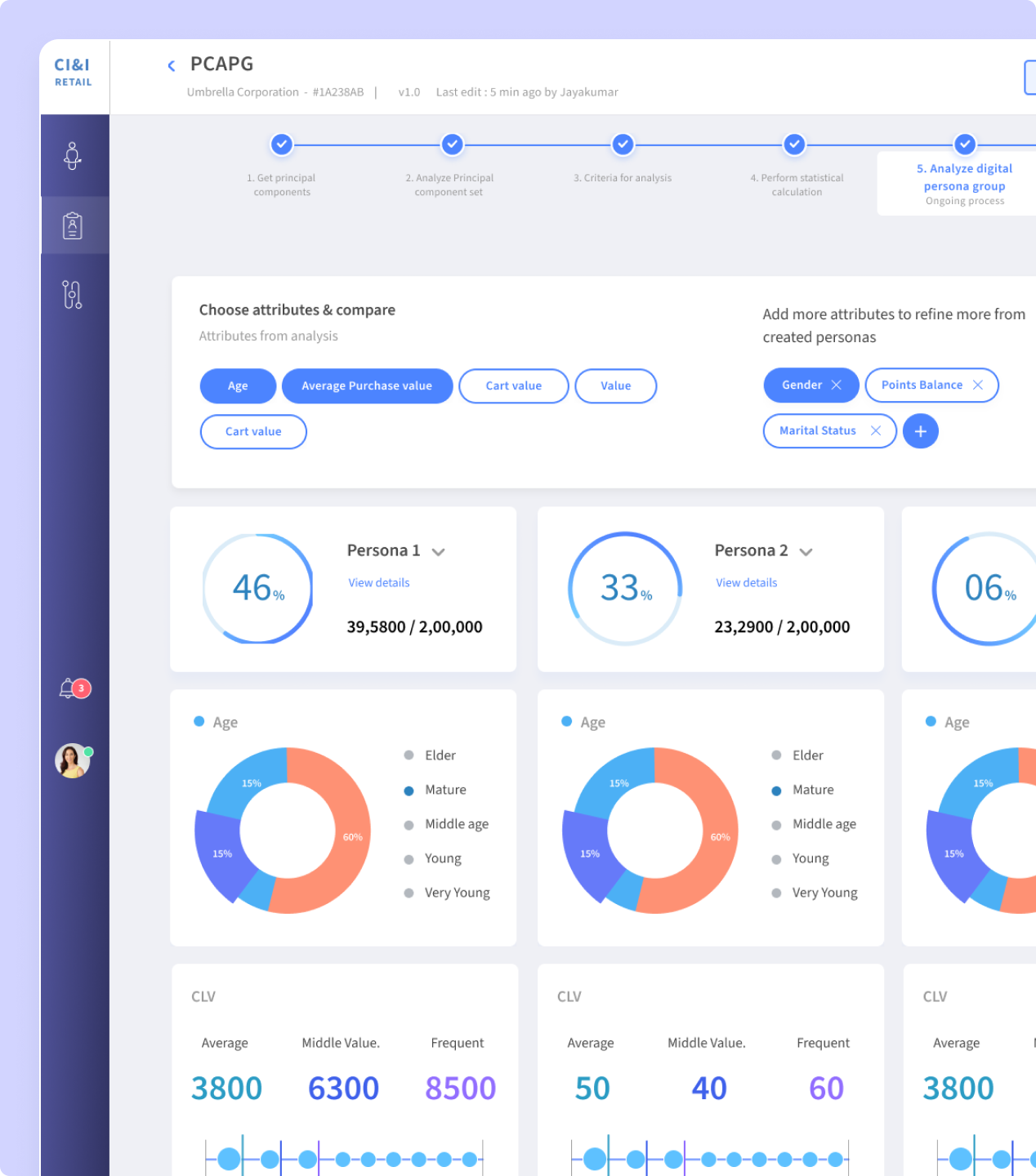The image size is (1036, 1176).
Task: Open View details link for Persona 2
Action: [x=747, y=582]
